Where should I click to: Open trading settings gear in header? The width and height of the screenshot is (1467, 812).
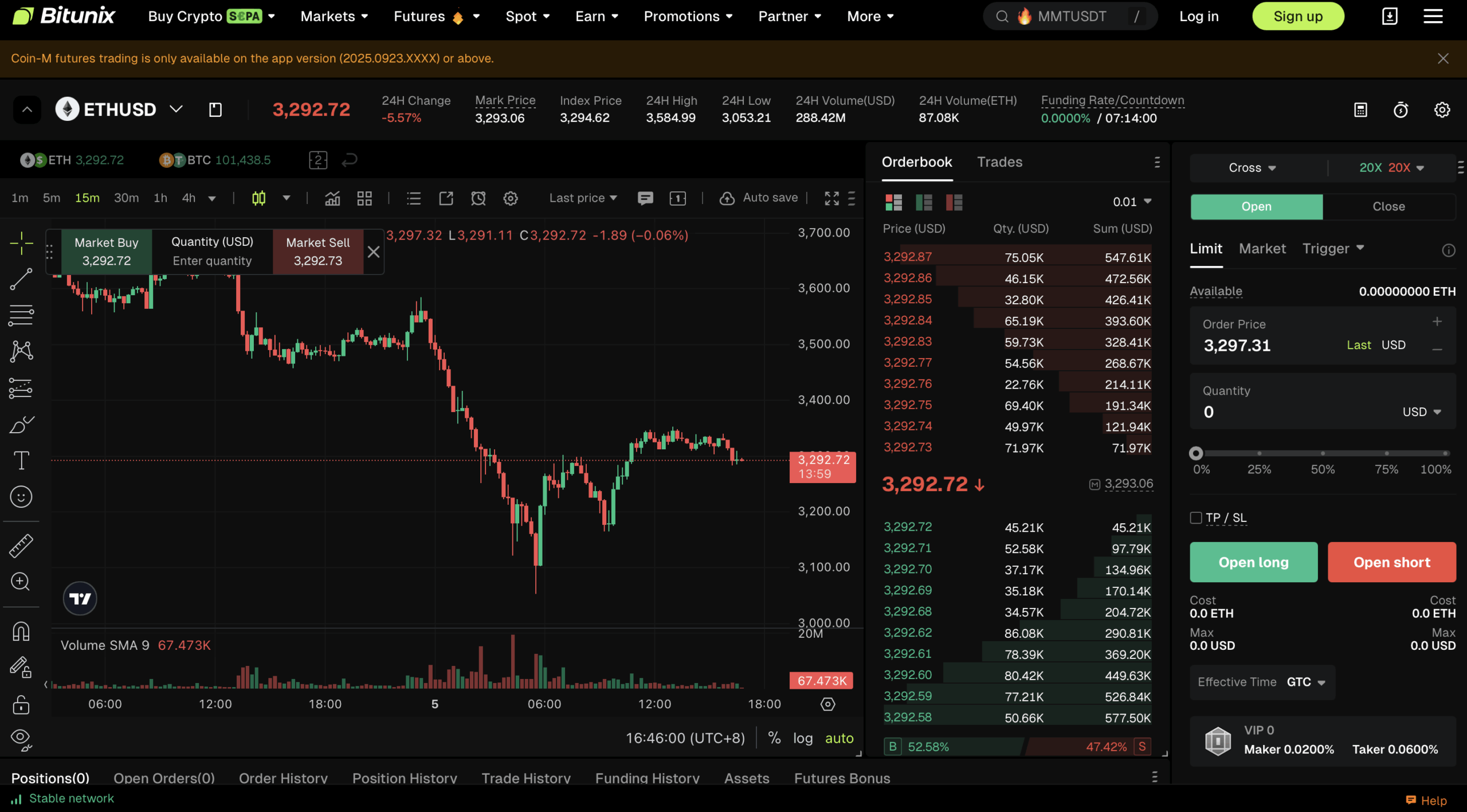pyautogui.click(x=1442, y=109)
